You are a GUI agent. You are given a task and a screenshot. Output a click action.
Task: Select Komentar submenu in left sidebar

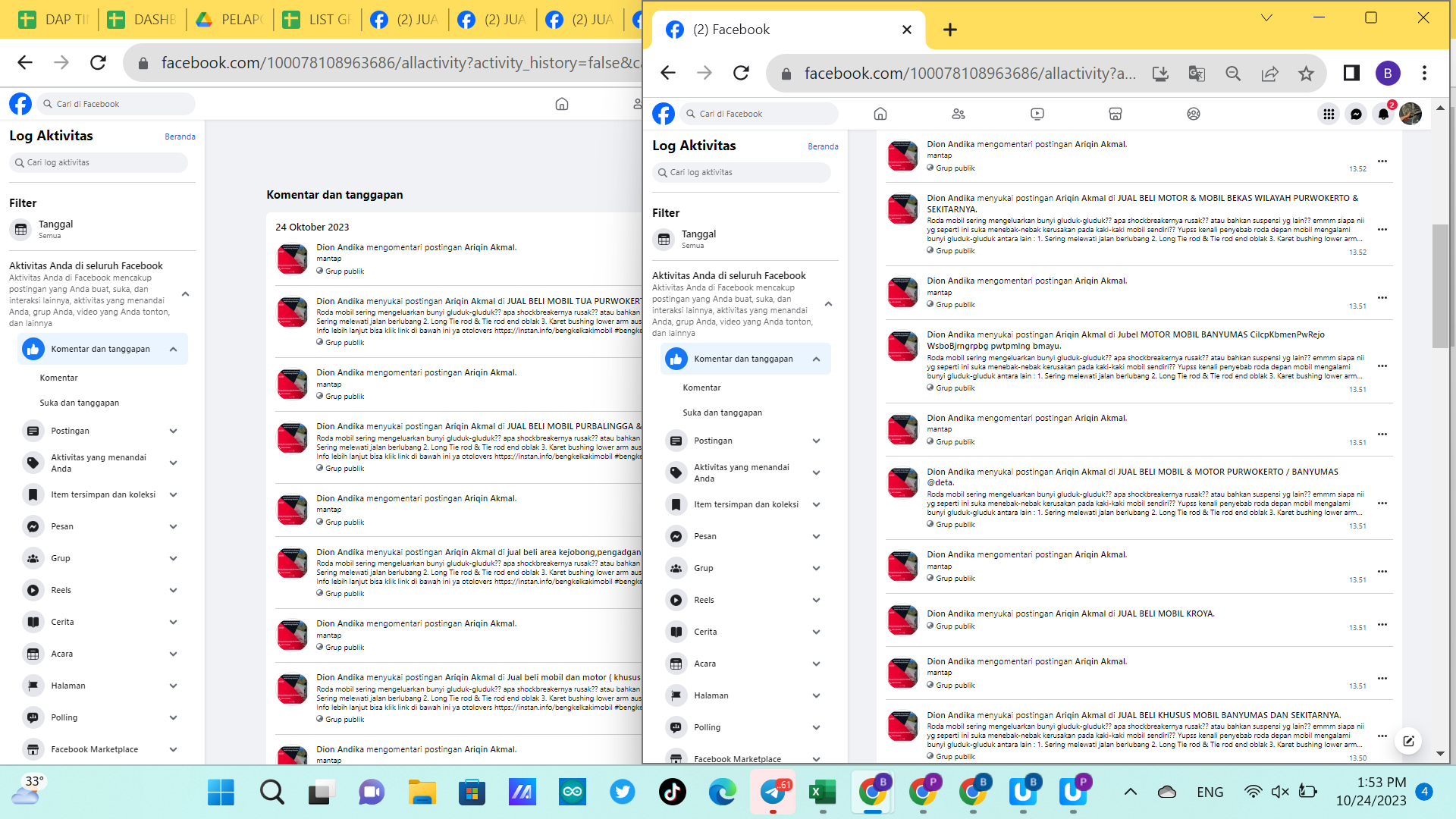pos(58,378)
